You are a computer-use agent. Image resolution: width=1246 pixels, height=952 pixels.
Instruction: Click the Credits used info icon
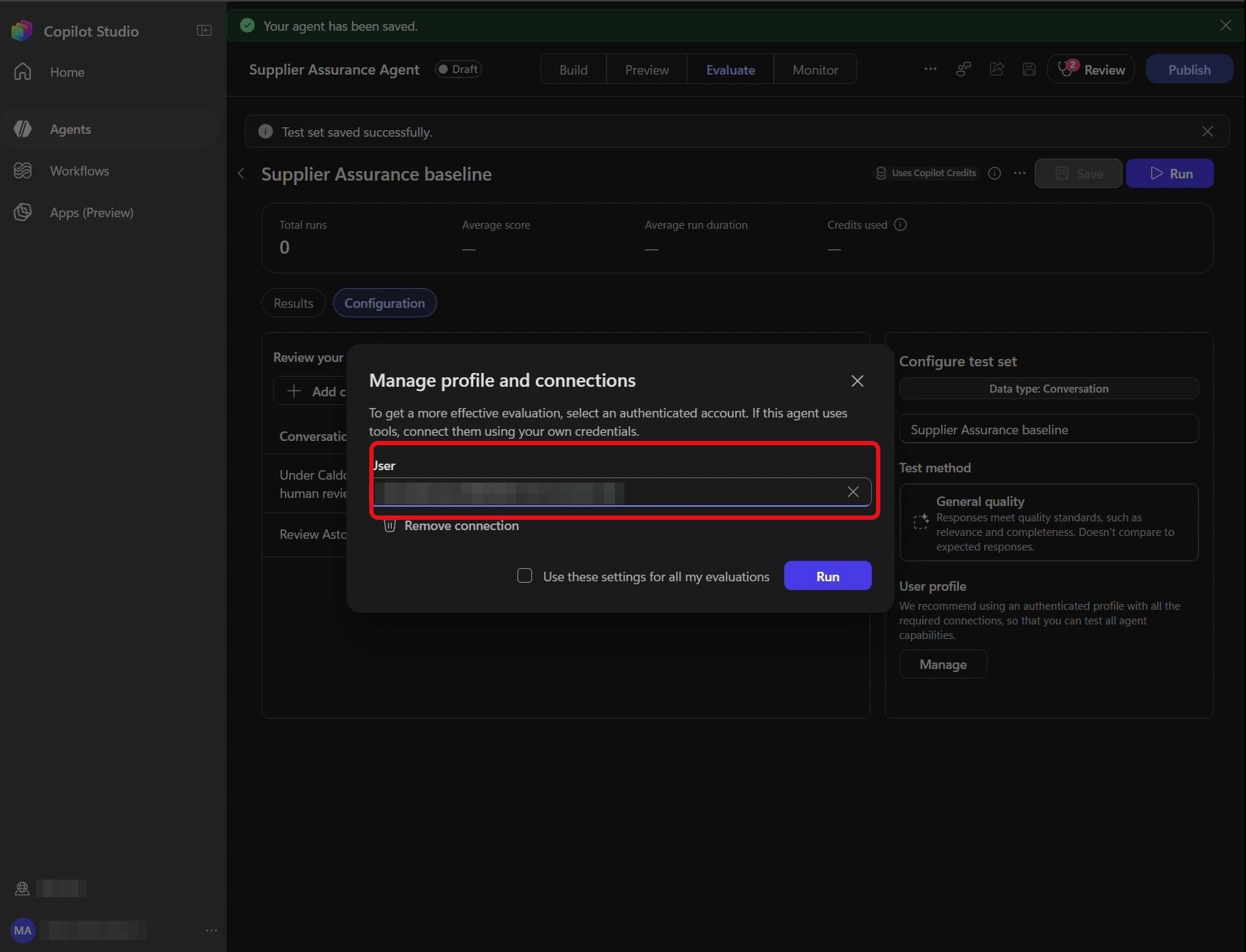(900, 224)
